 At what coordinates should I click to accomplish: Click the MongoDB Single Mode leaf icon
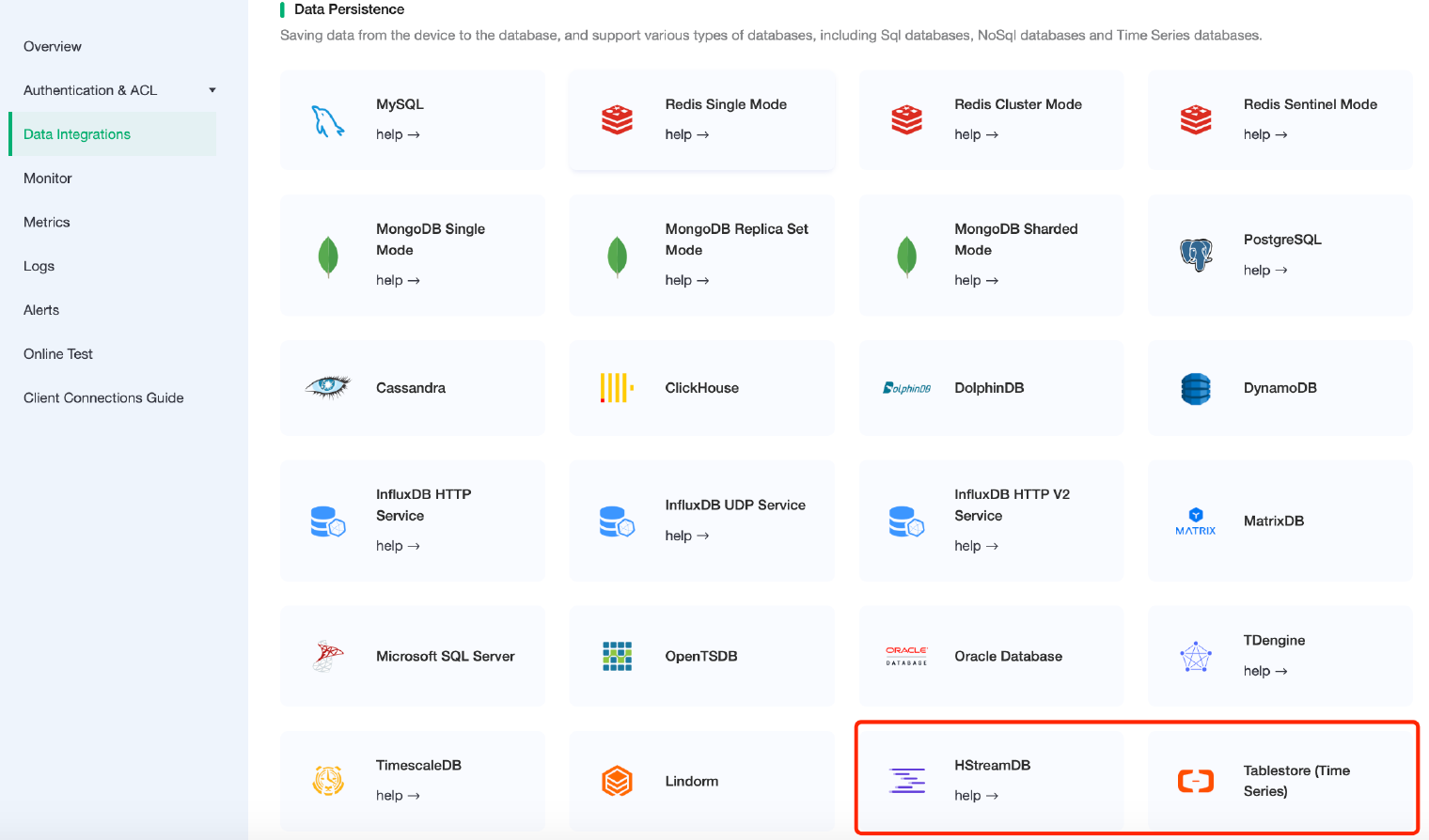click(x=328, y=256)
